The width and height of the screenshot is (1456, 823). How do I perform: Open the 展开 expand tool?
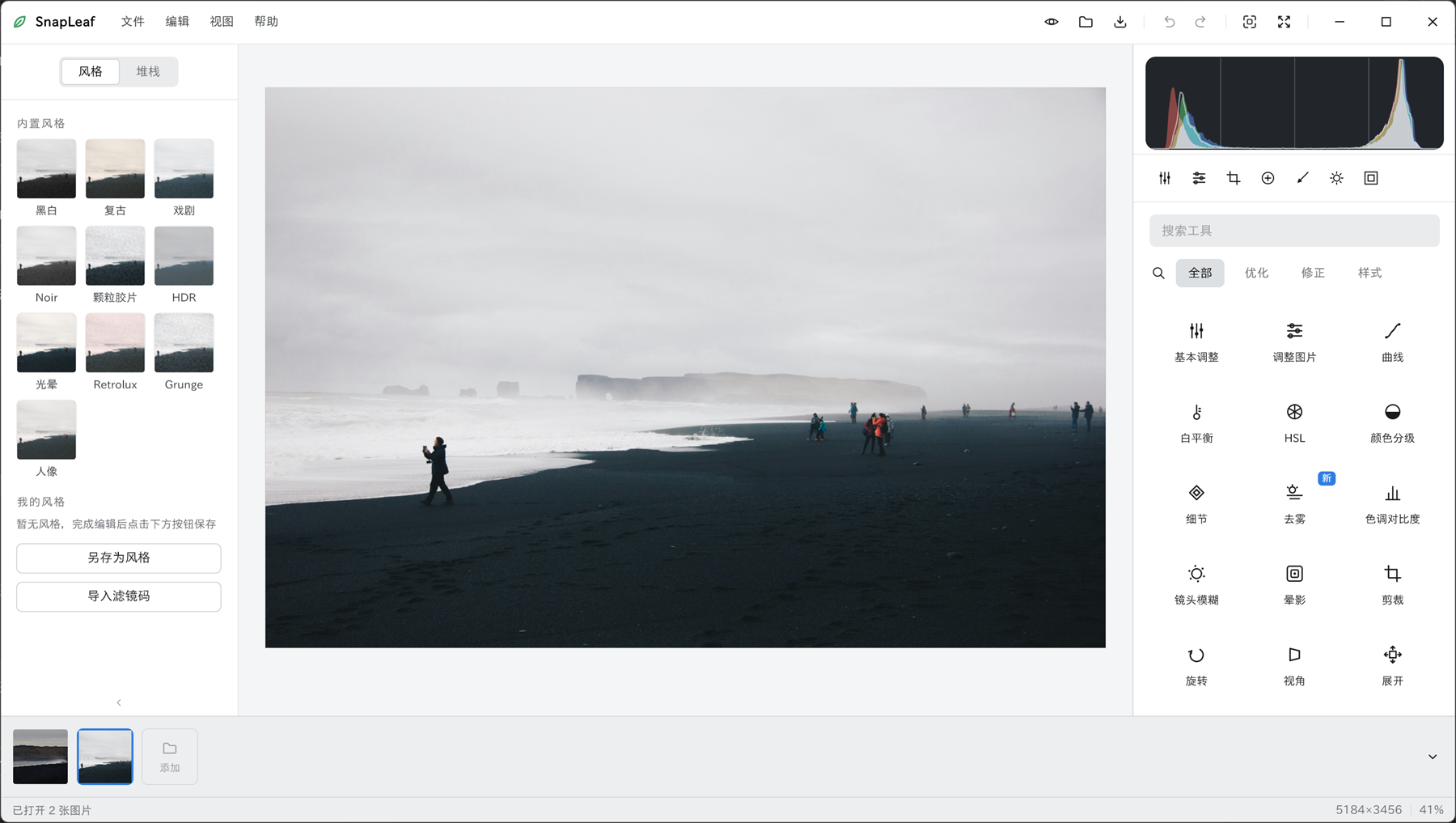click(1392, 666)
